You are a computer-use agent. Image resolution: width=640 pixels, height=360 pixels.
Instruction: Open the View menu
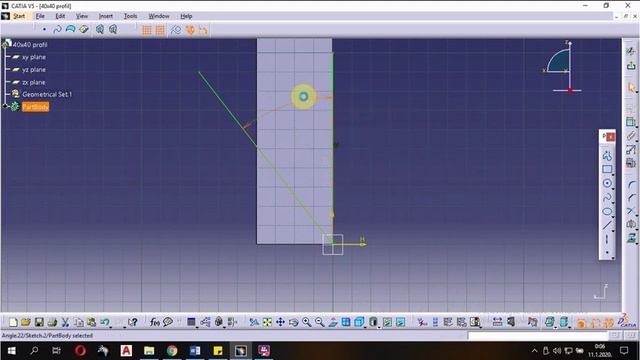tap(82, 16)
